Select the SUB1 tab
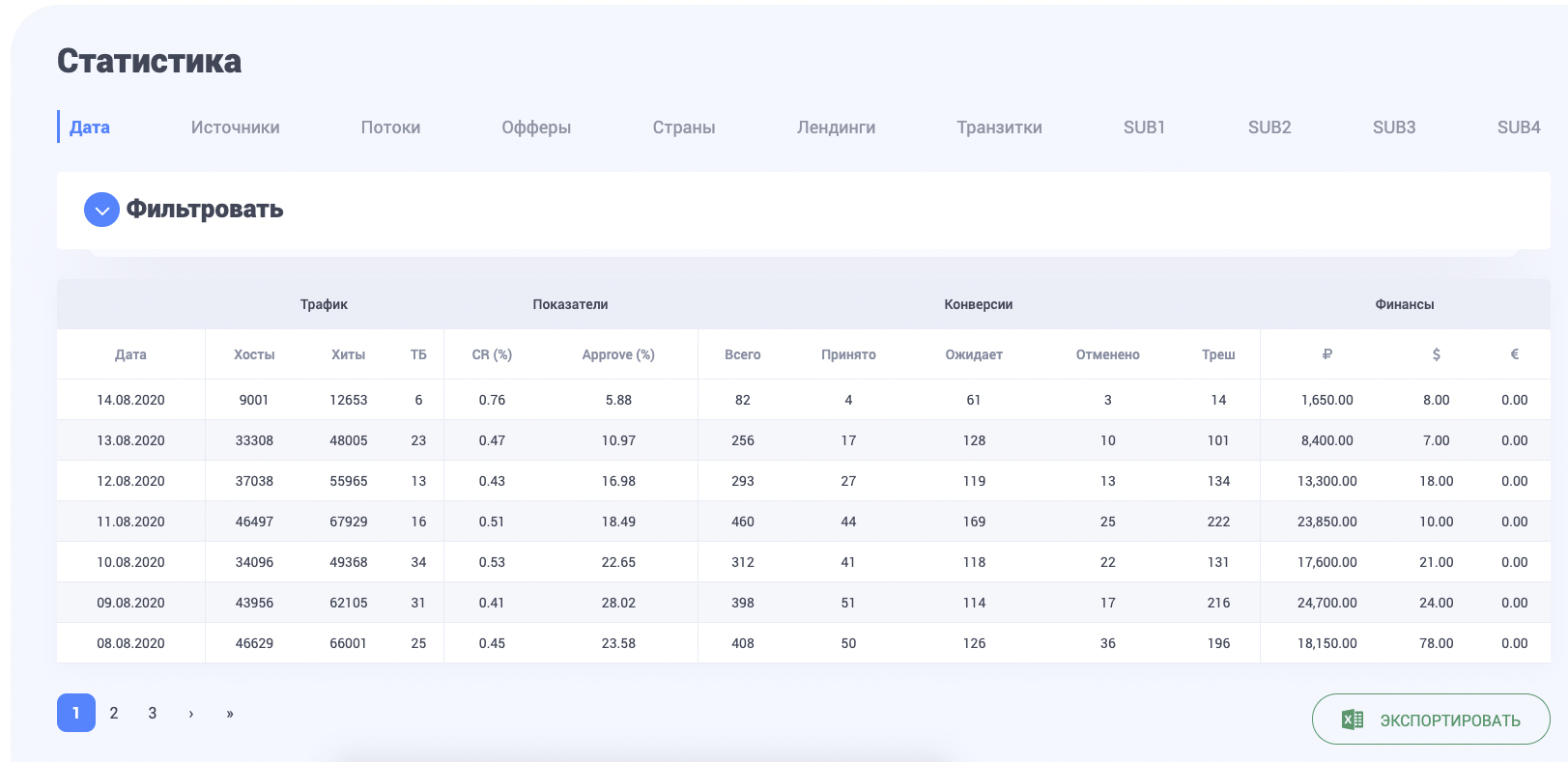The image size is (1568, 762). pos(1144,127)
